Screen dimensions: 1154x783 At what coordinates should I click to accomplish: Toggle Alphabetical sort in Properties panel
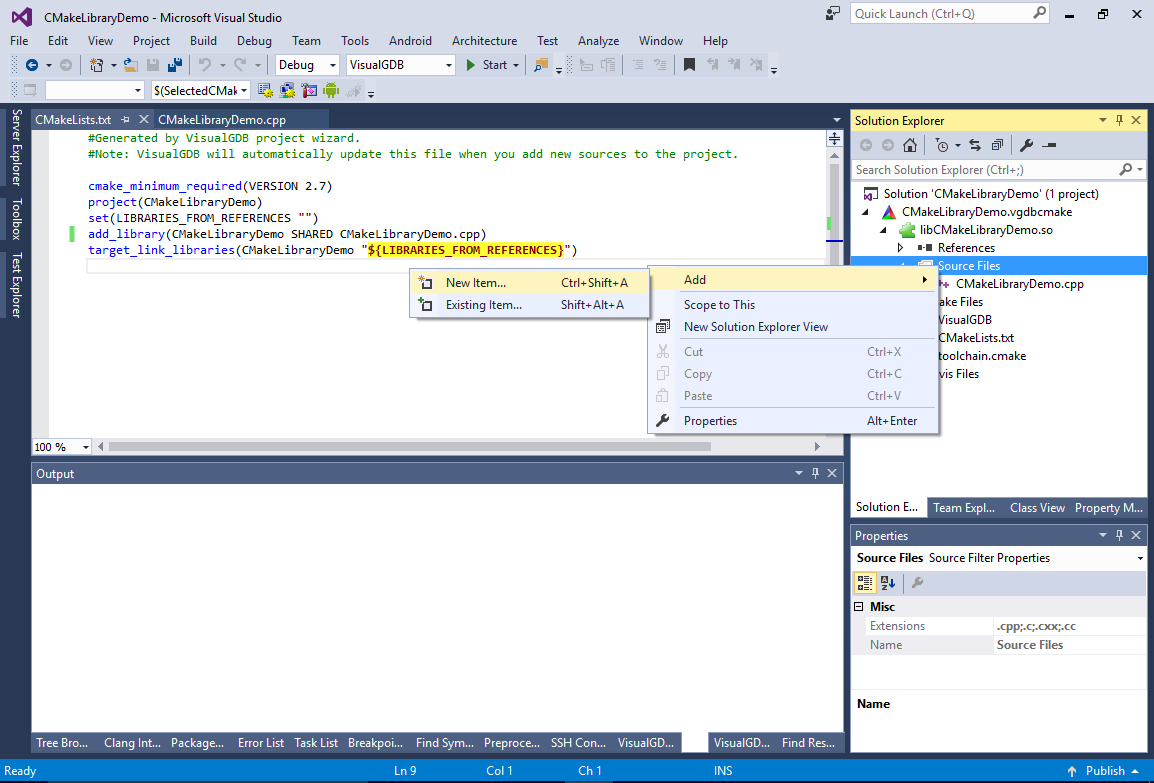(888, 583)
